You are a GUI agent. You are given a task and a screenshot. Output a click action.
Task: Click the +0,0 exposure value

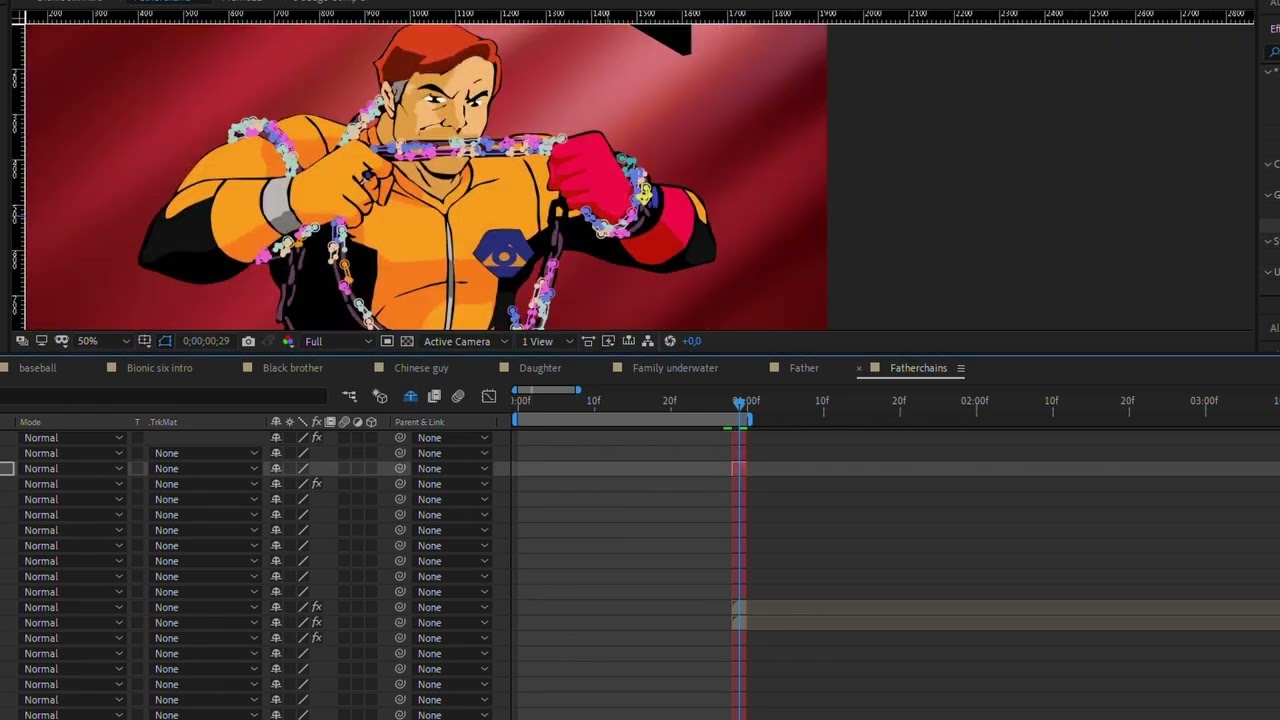tap(691, 341)
